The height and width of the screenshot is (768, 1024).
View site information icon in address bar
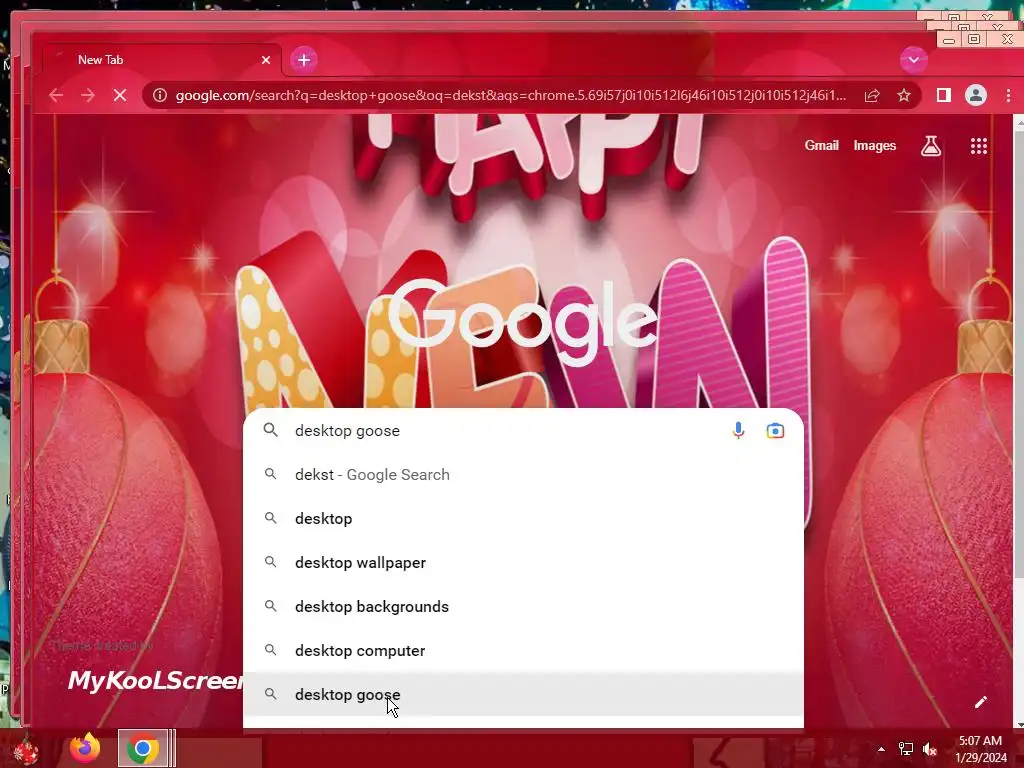tap(159, 95)
